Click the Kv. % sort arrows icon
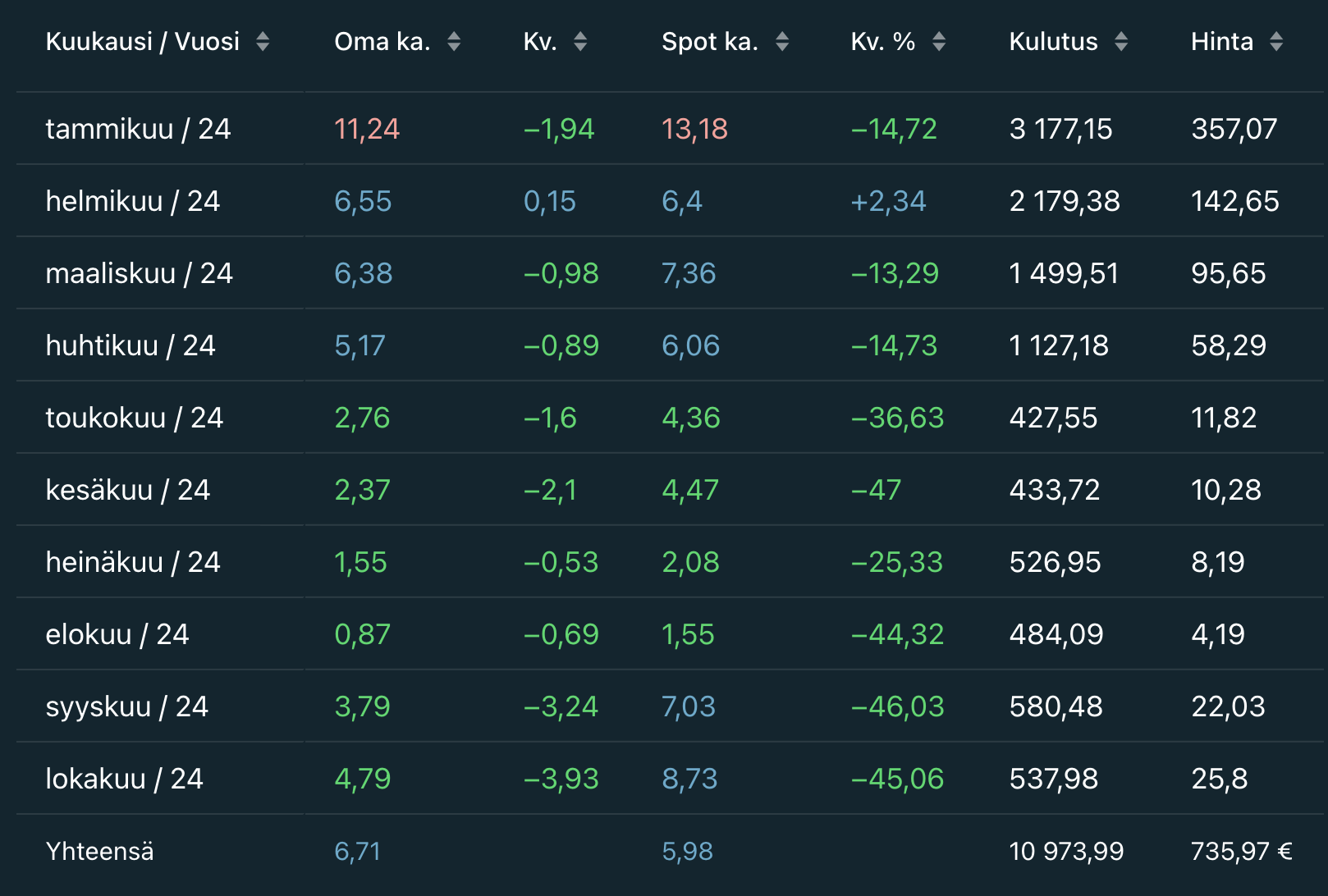The width and height of the screenshot is (1328, 896). 939,42
